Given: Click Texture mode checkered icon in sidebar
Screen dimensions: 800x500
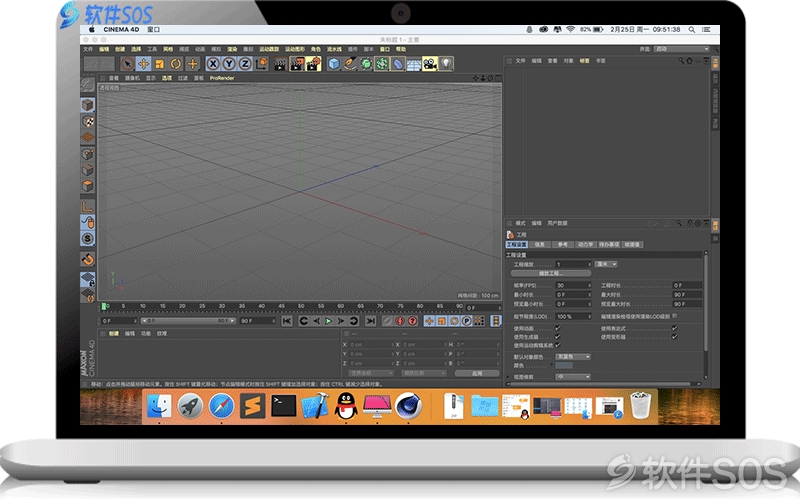Looking at the screenshot, I should [88, 121].
